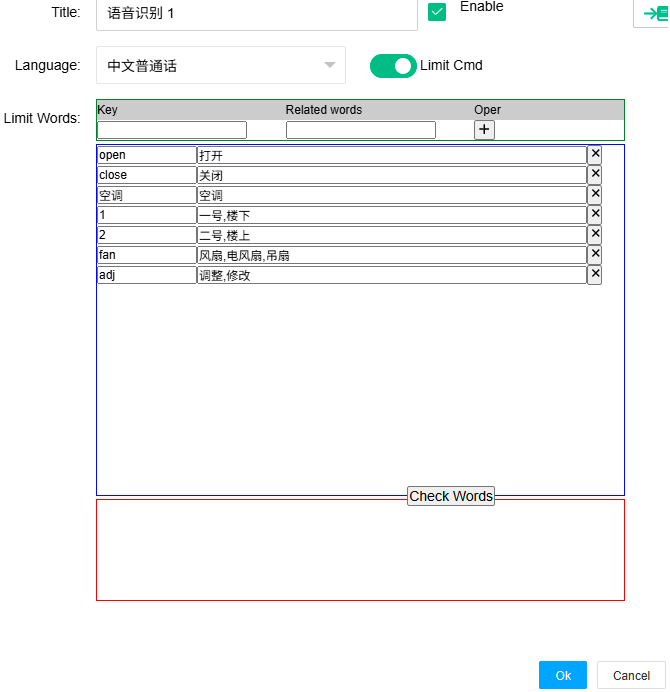Click the empty Related words input
Image resolution: width=670 pixels, height=692 pixels.
pos(361,130)
